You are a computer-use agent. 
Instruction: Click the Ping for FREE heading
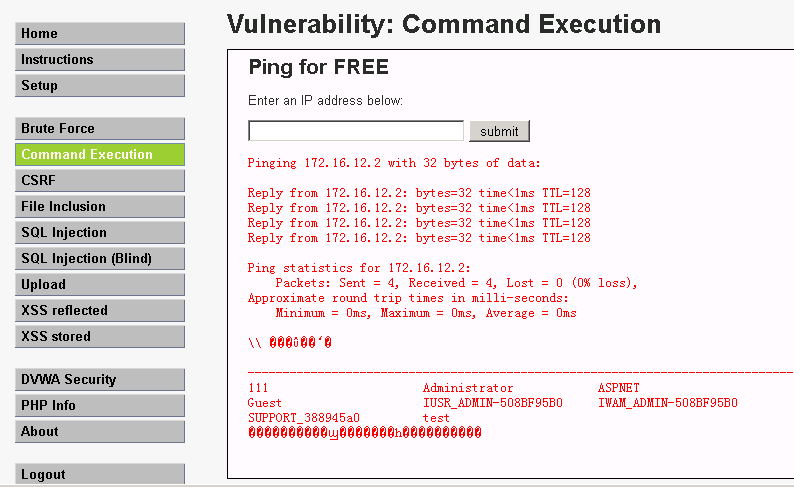318,68
